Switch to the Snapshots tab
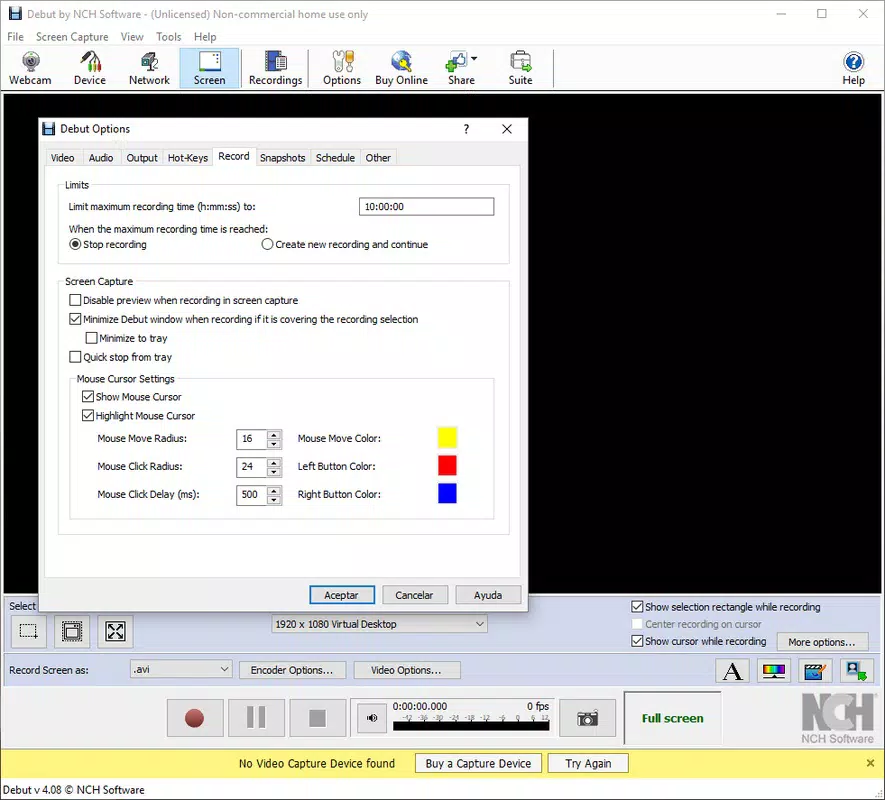Screen dimensions: 885x800 coord(282,158)
